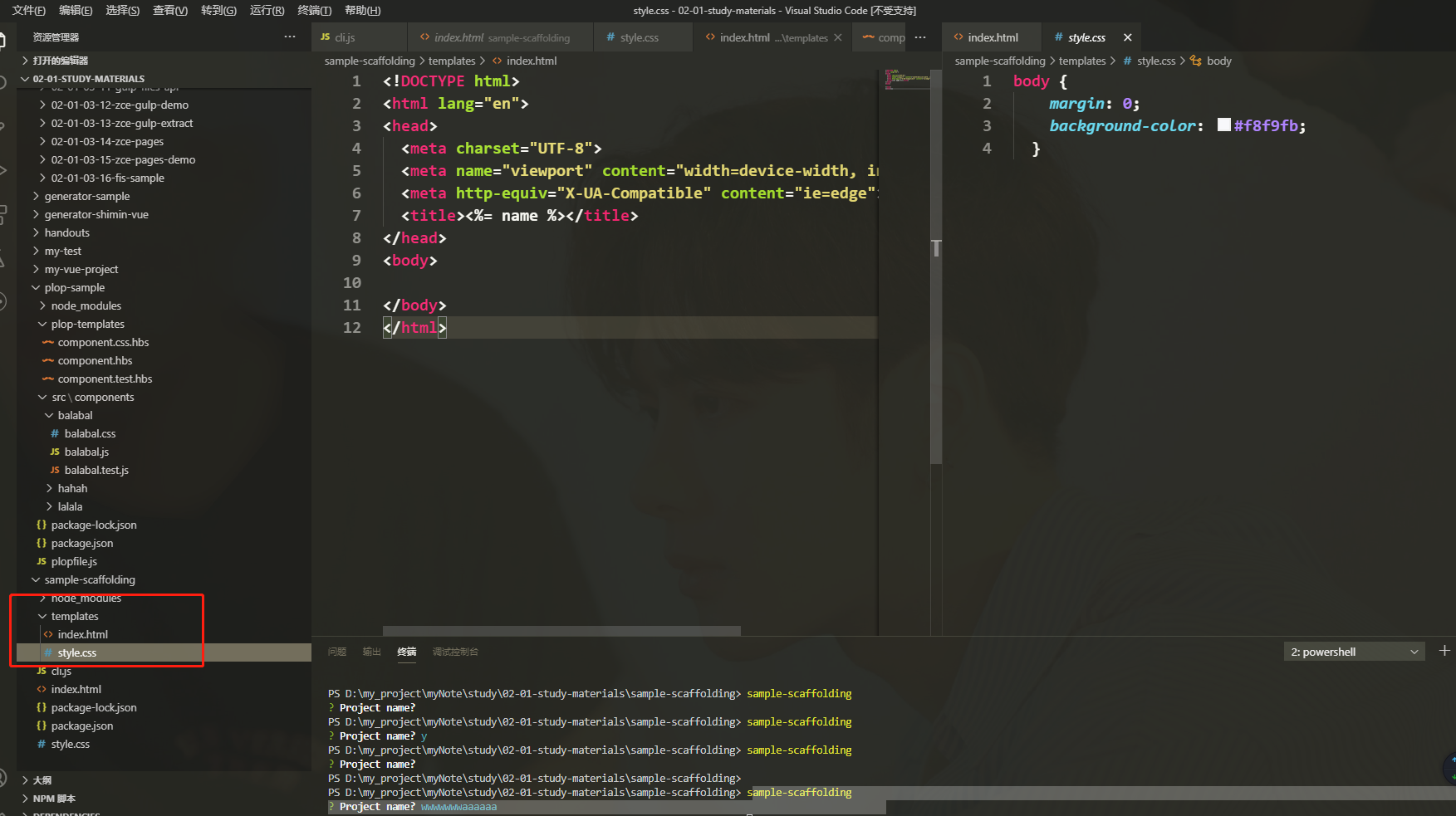Screen dimensions: 1456x816
Task: Click the component.test.hbs handlebars file icon
Action: (48, 379)
